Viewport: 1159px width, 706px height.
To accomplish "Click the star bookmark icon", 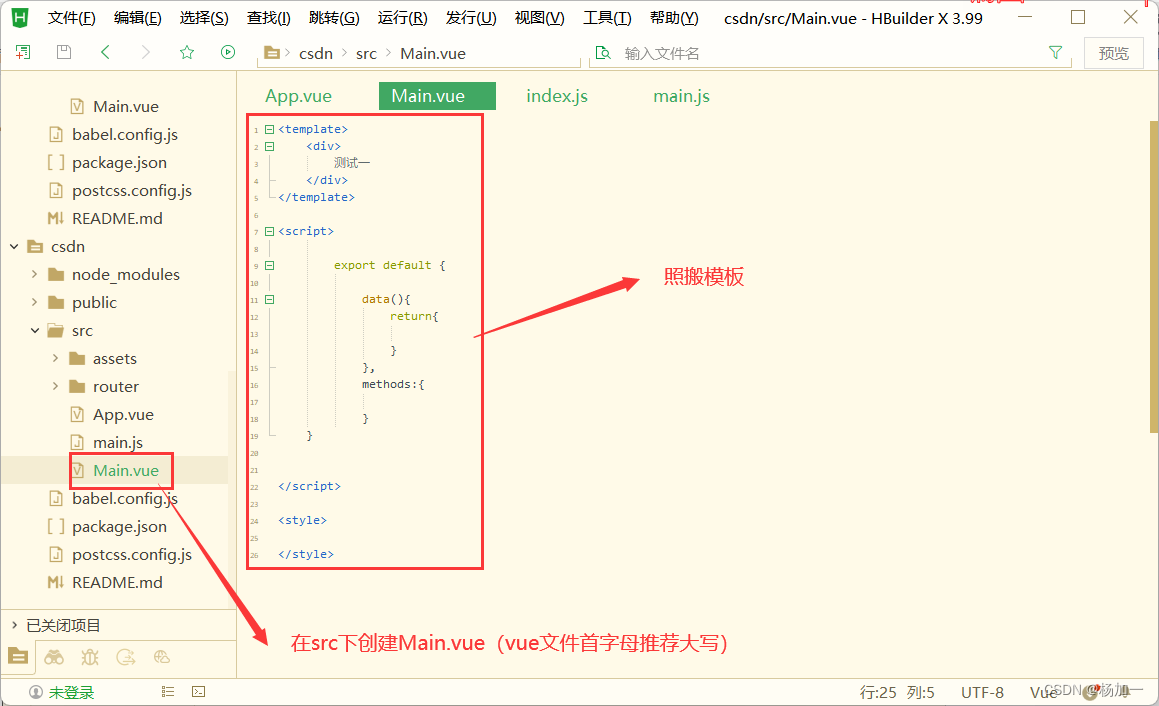I will tap(186, 52).
